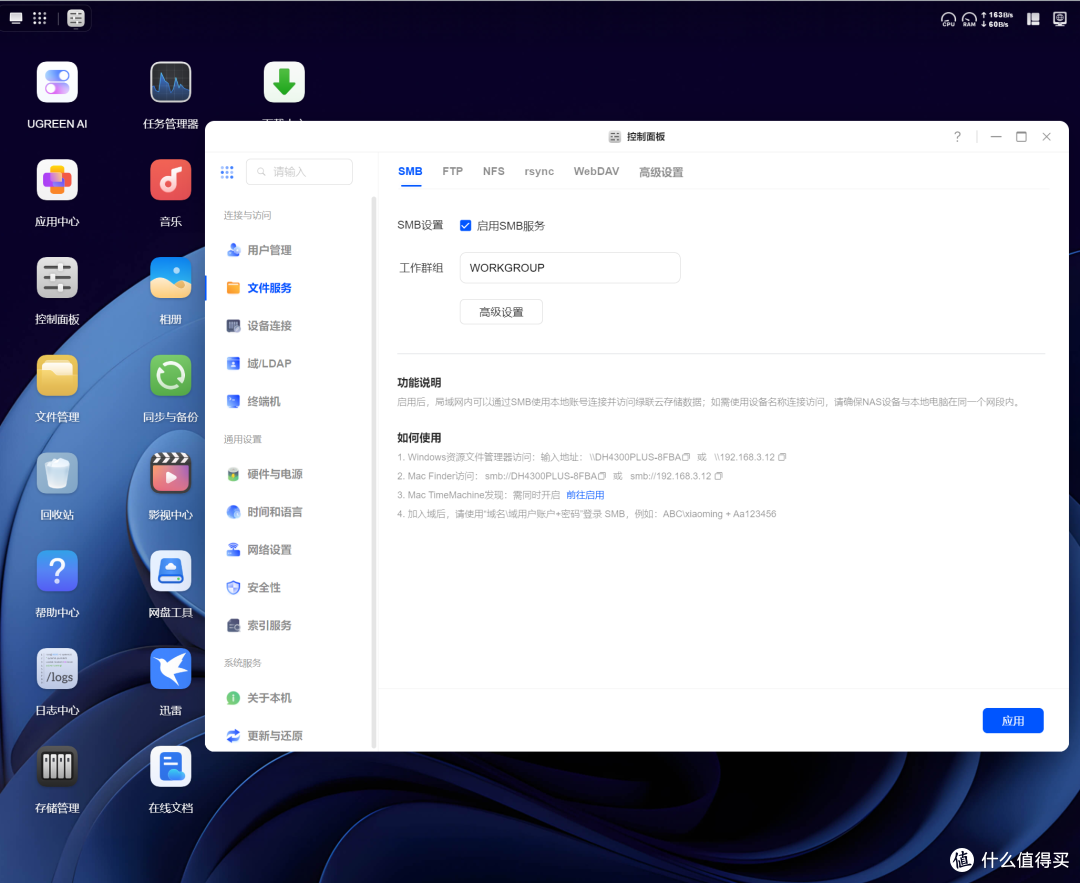This screenshot has width=1080, height=883.
Task: Copy the smb://DH4300PLUS-8FBA address
Action: click(602, 476)
